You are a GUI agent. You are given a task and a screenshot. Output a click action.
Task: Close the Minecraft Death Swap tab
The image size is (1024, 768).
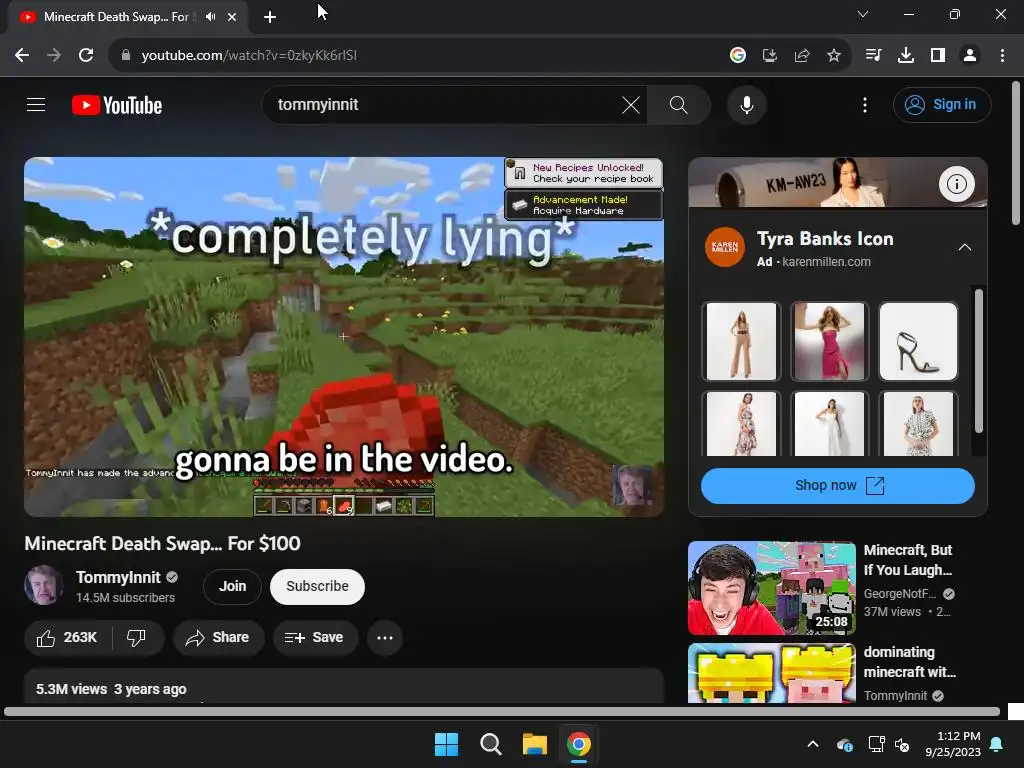232,17
